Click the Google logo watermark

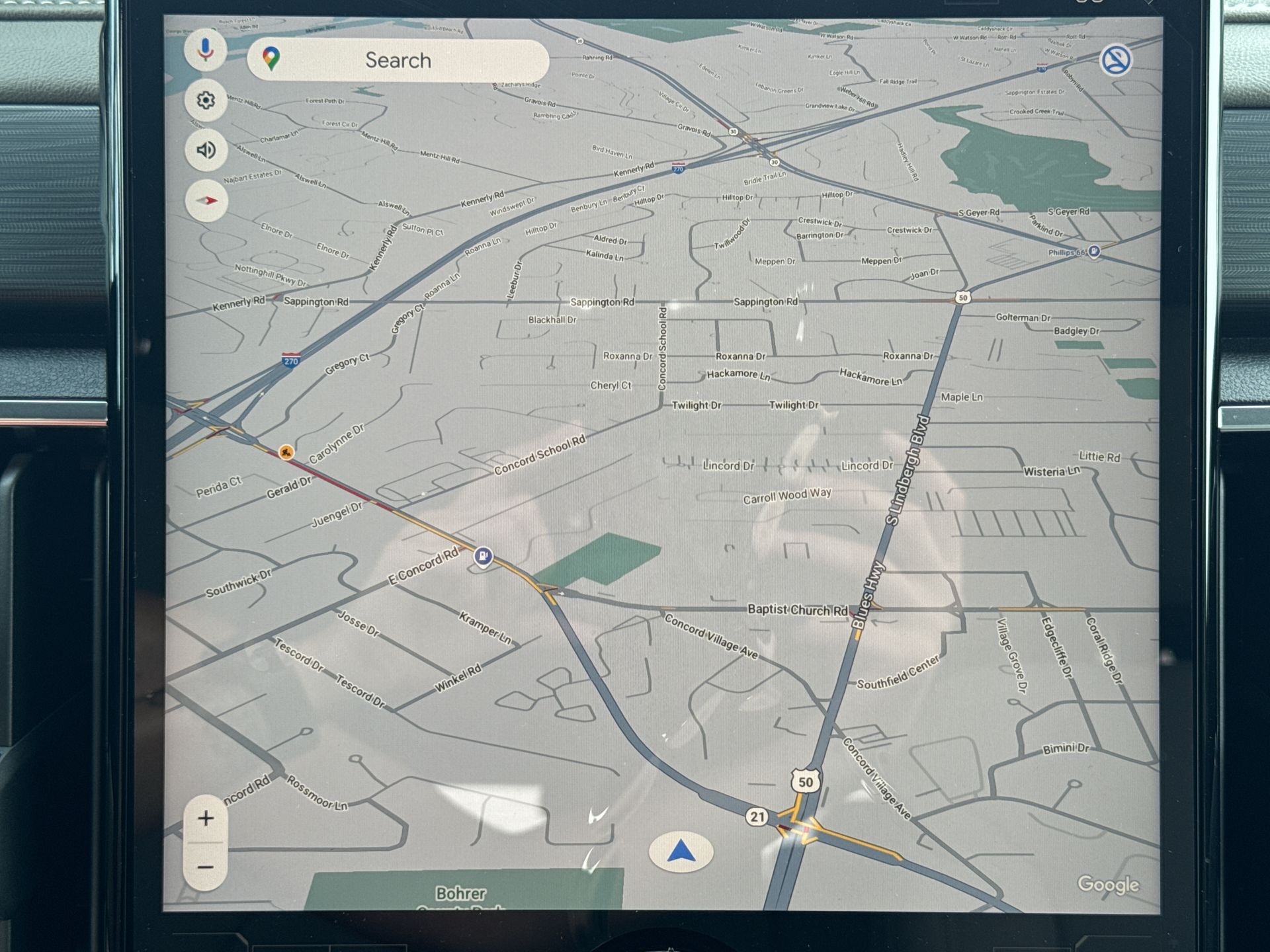1108,885
